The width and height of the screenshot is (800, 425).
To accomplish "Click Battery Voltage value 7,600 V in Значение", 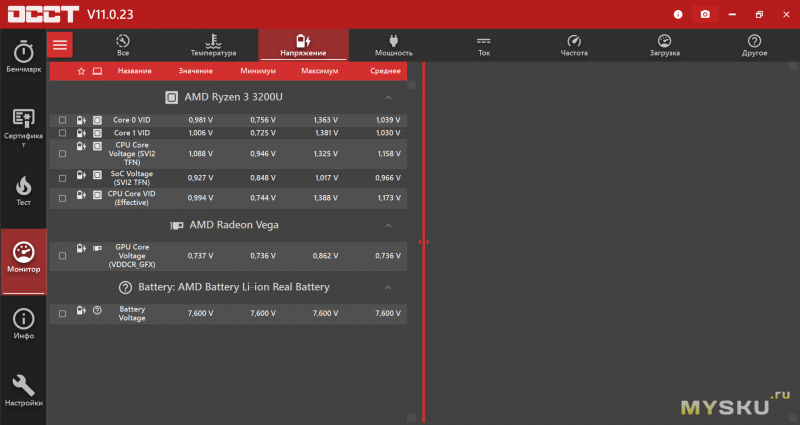I will [201, 313].
